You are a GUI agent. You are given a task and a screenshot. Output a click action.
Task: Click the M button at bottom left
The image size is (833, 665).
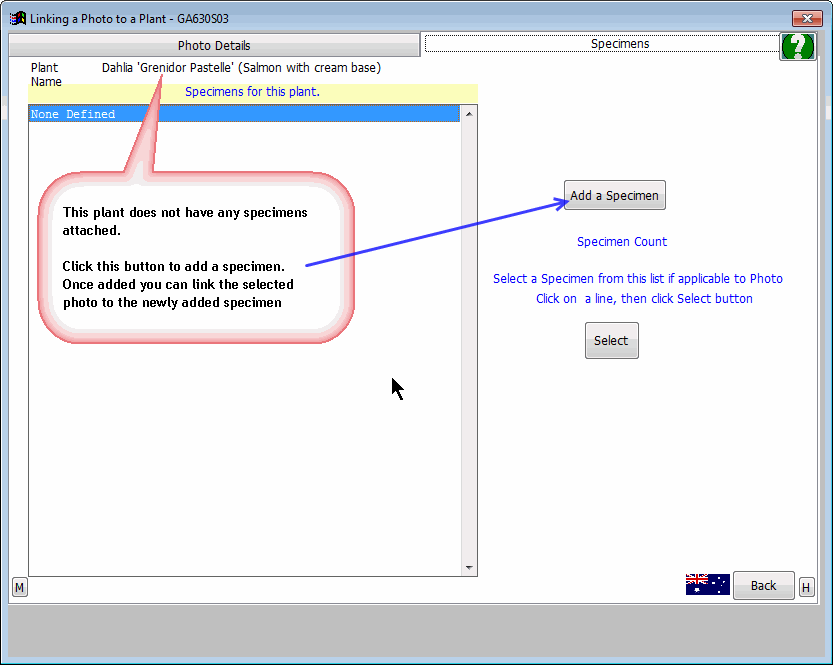[20, 587]
